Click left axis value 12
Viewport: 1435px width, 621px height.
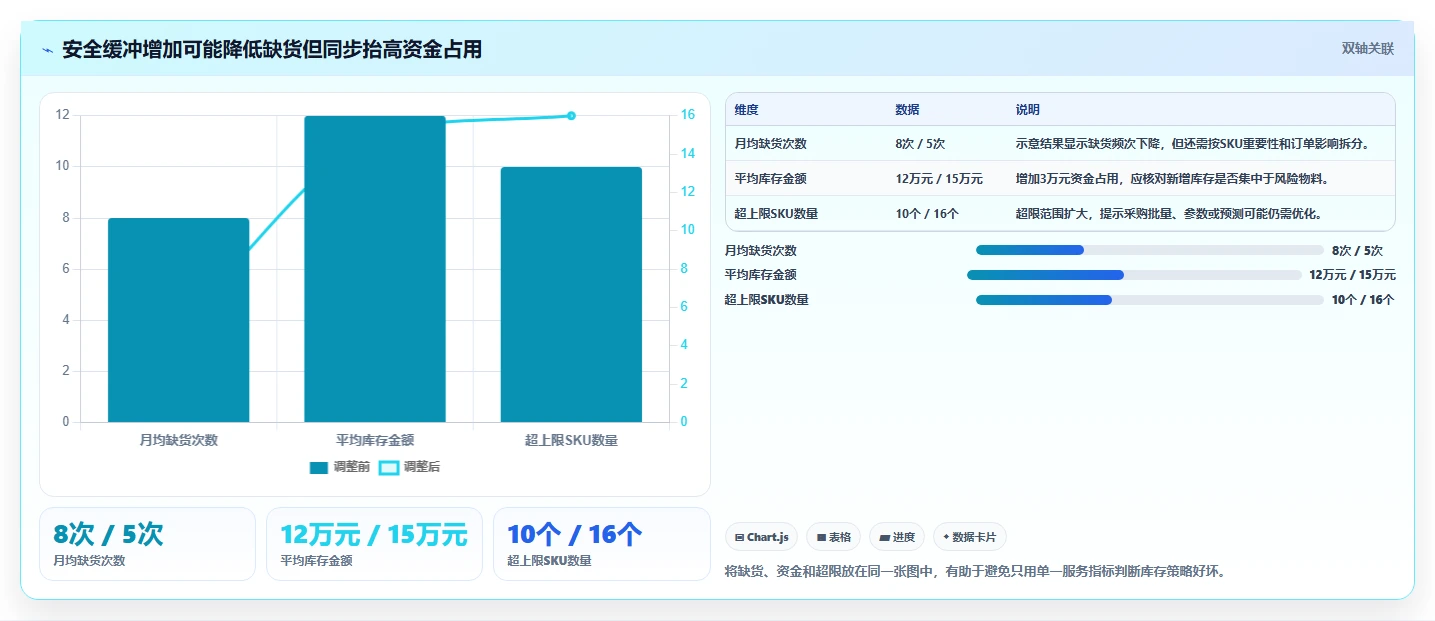63,114
